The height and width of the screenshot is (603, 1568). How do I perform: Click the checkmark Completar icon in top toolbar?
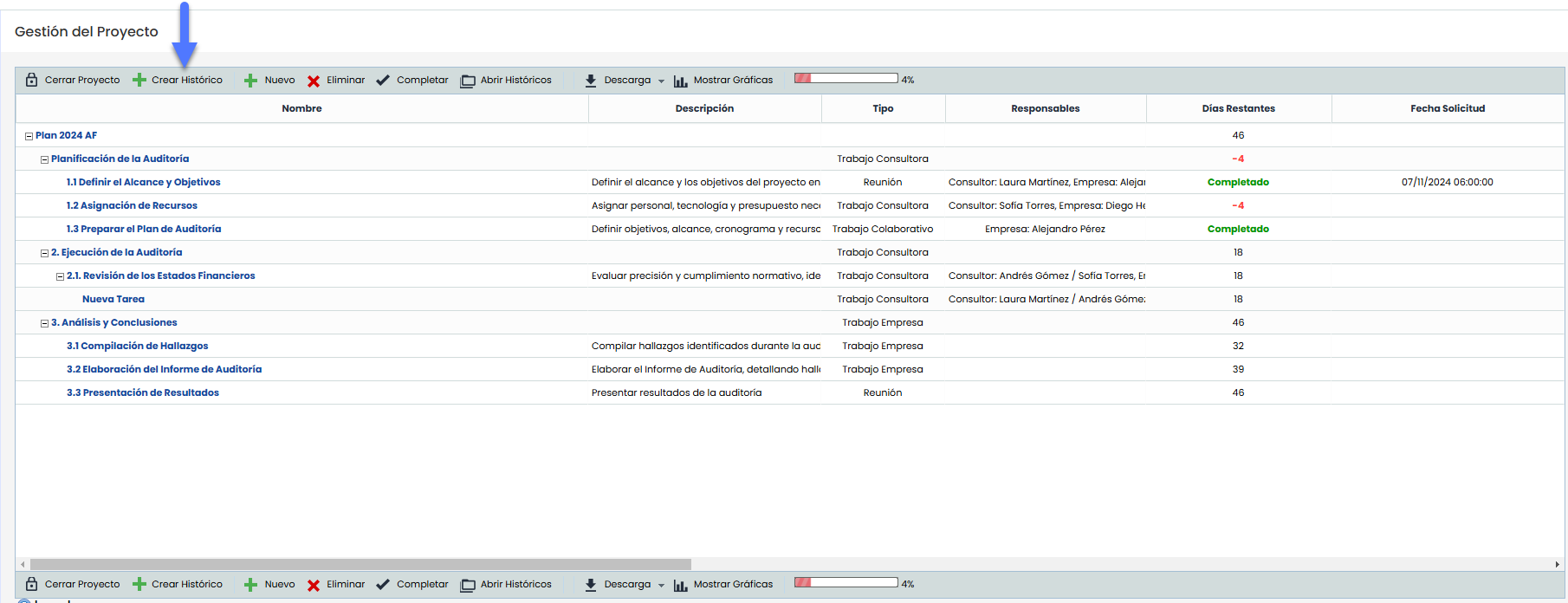tap(383, 80)
